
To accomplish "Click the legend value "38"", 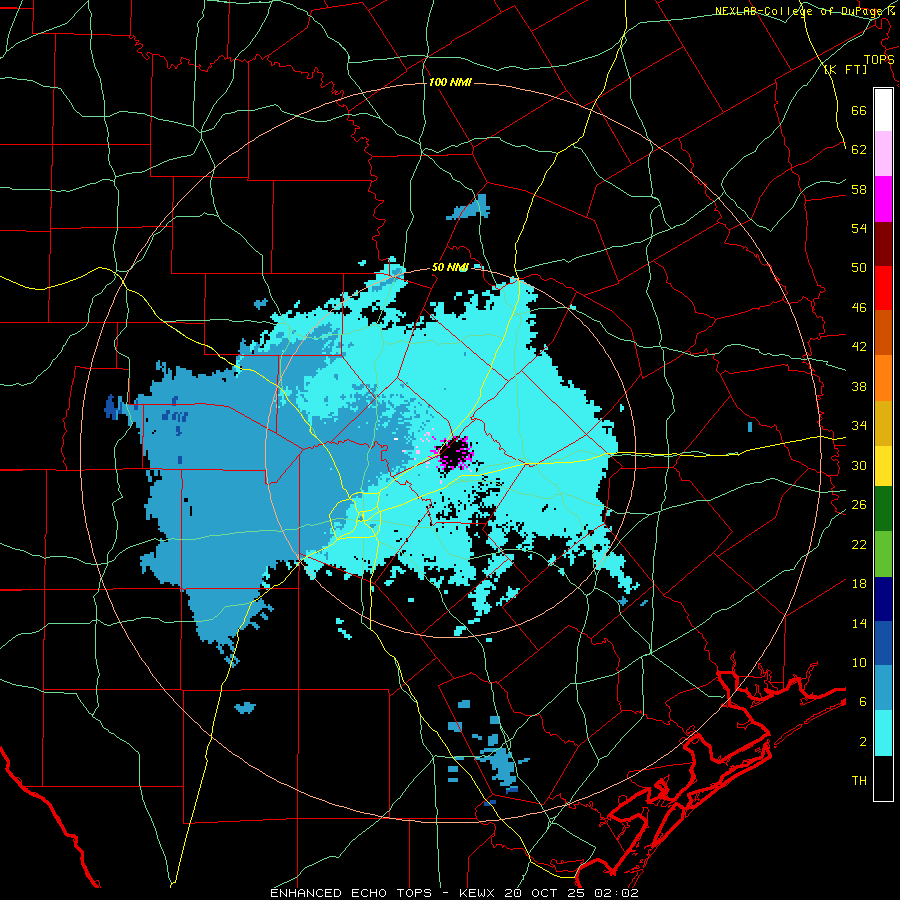I will (x=859, y=386).
